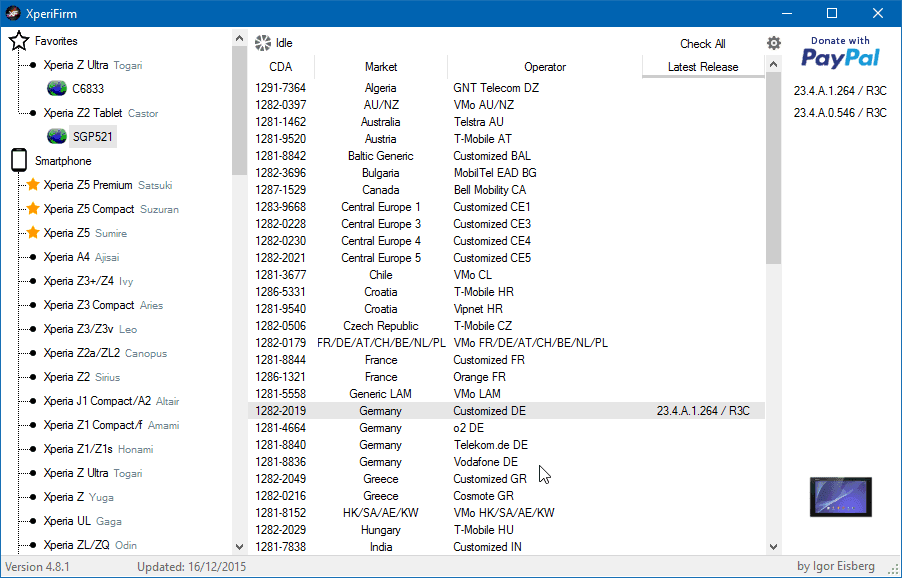Select Xperia Z Ultra Togari under Smartphone

tap(93, 473)
